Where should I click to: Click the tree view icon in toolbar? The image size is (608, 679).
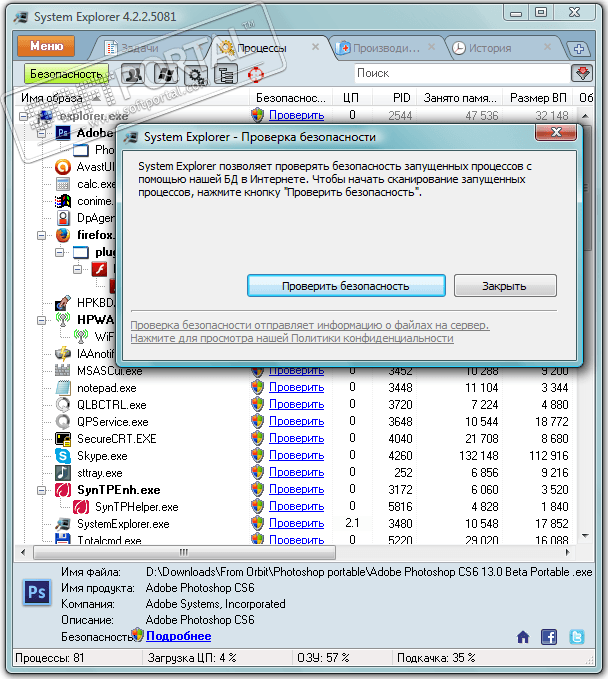[x=226, y=74]
